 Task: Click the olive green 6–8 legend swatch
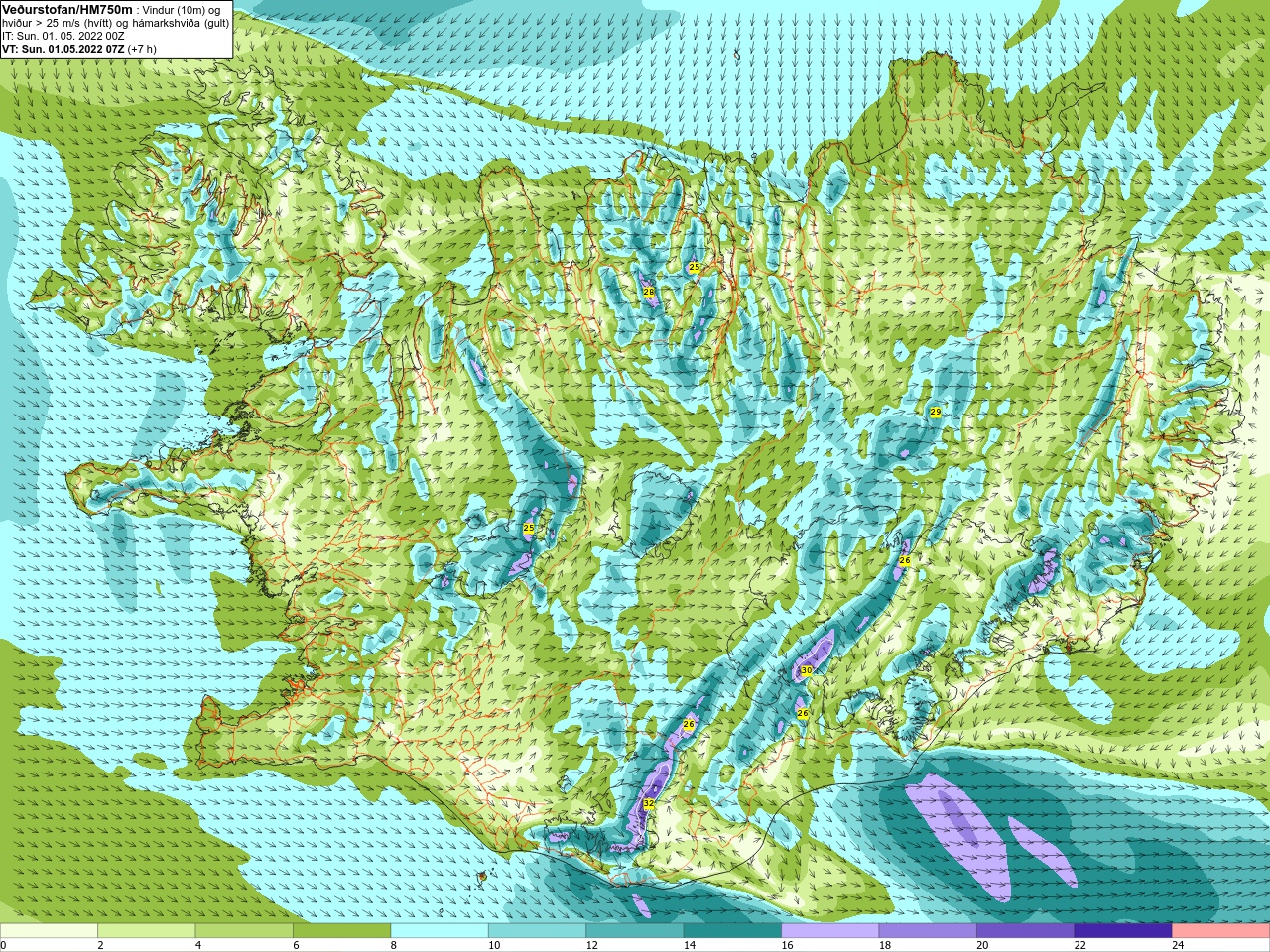tap(341, 930)
